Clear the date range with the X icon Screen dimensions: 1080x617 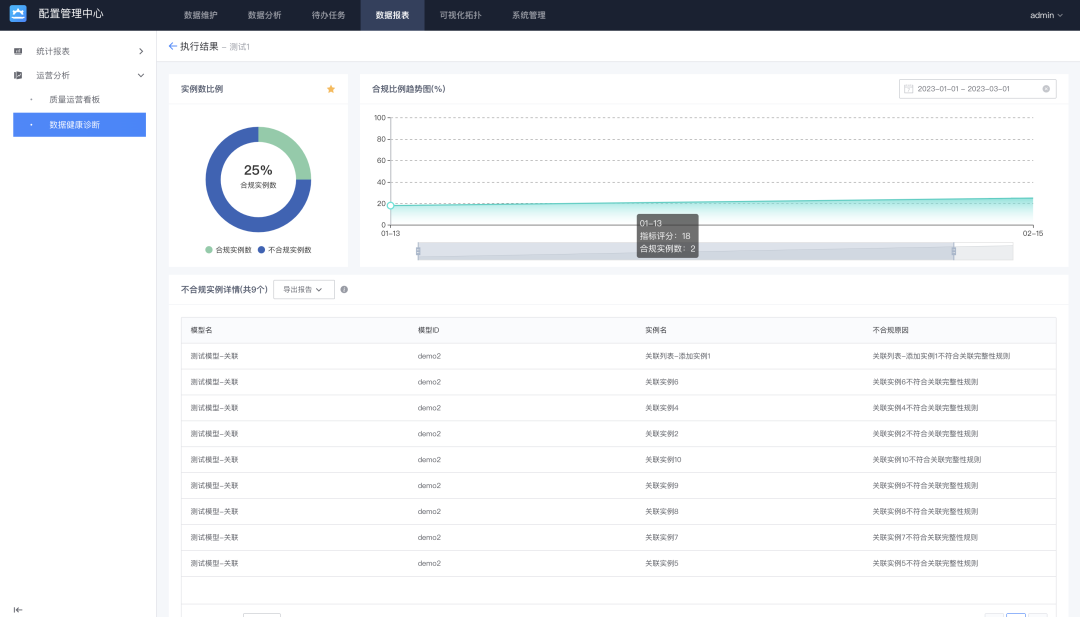coord(1046,89)
